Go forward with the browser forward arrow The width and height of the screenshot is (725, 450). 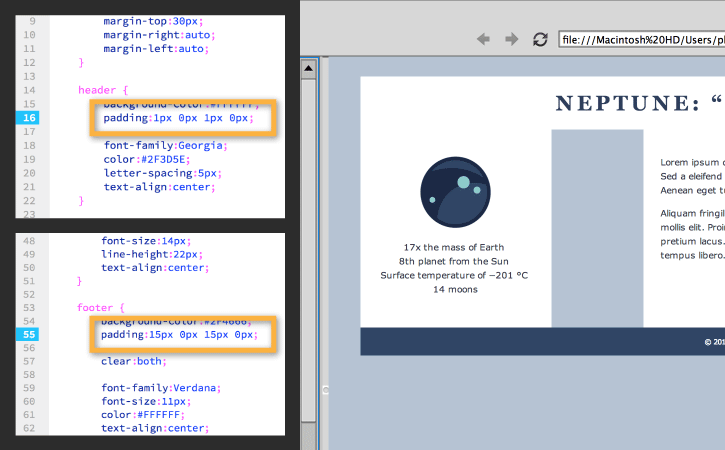coord(511,39)
